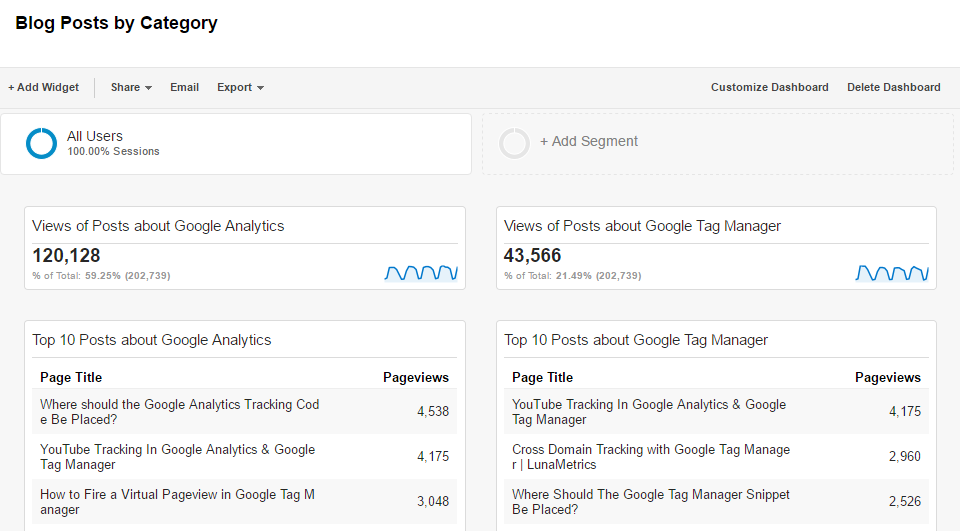The image size is (960, 531).
Task: Click the 2,526 pageviews cell
Action: pyautogui.click(x=905, y=501)
